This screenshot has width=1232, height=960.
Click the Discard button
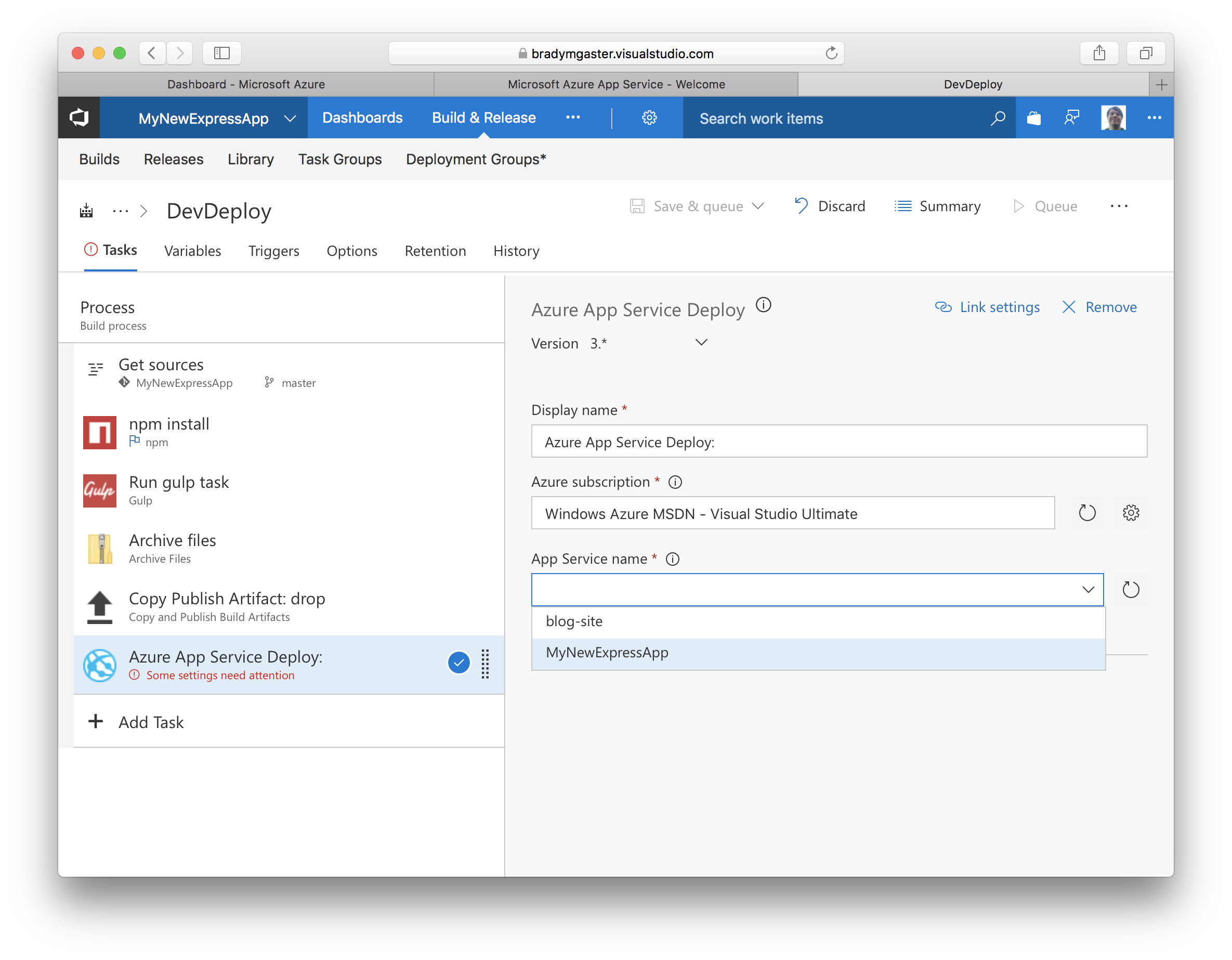coord(829,206)
